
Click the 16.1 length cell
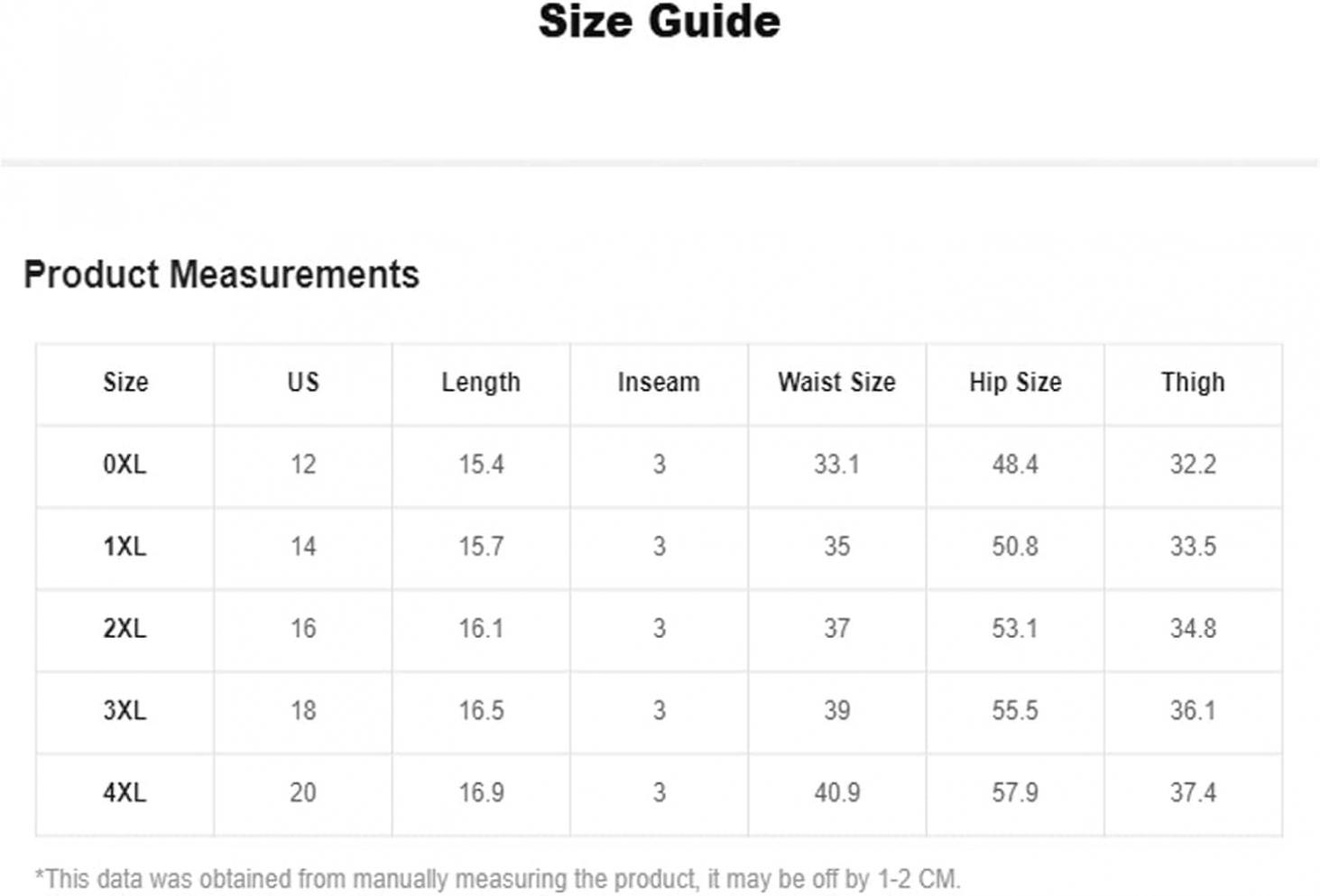(x=481, y=629)
